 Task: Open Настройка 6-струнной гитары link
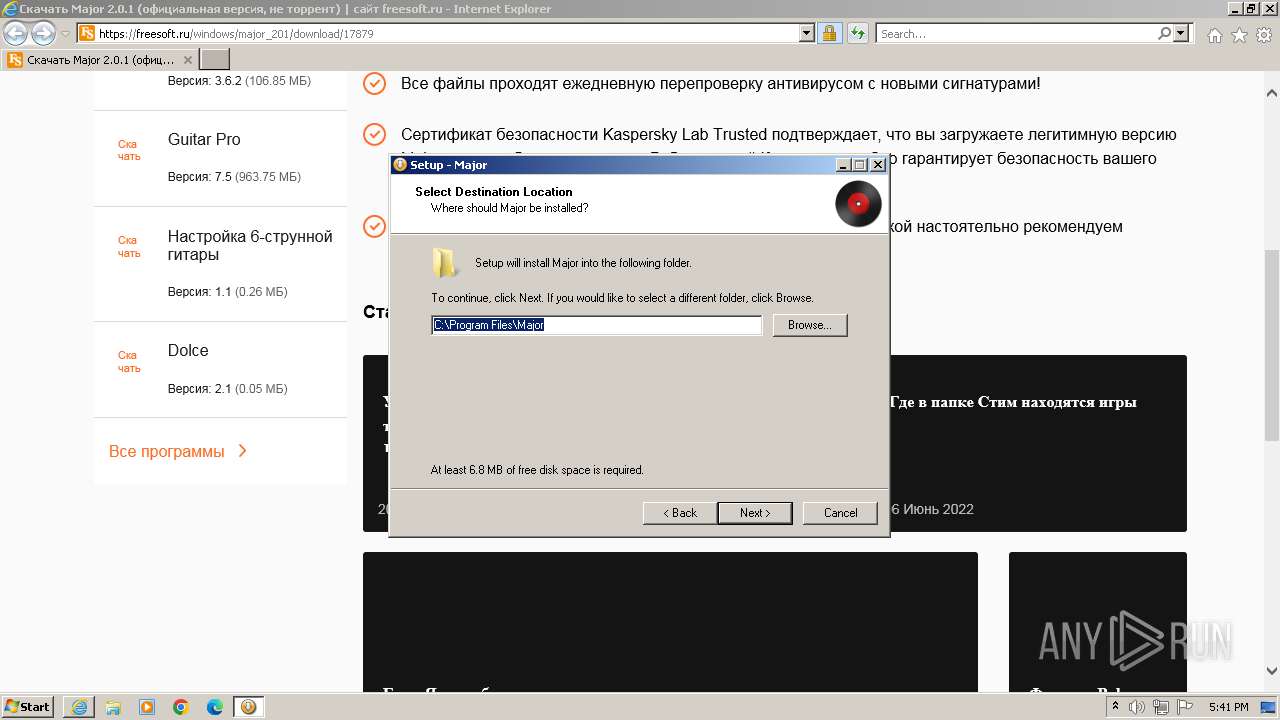pos(250,246)
